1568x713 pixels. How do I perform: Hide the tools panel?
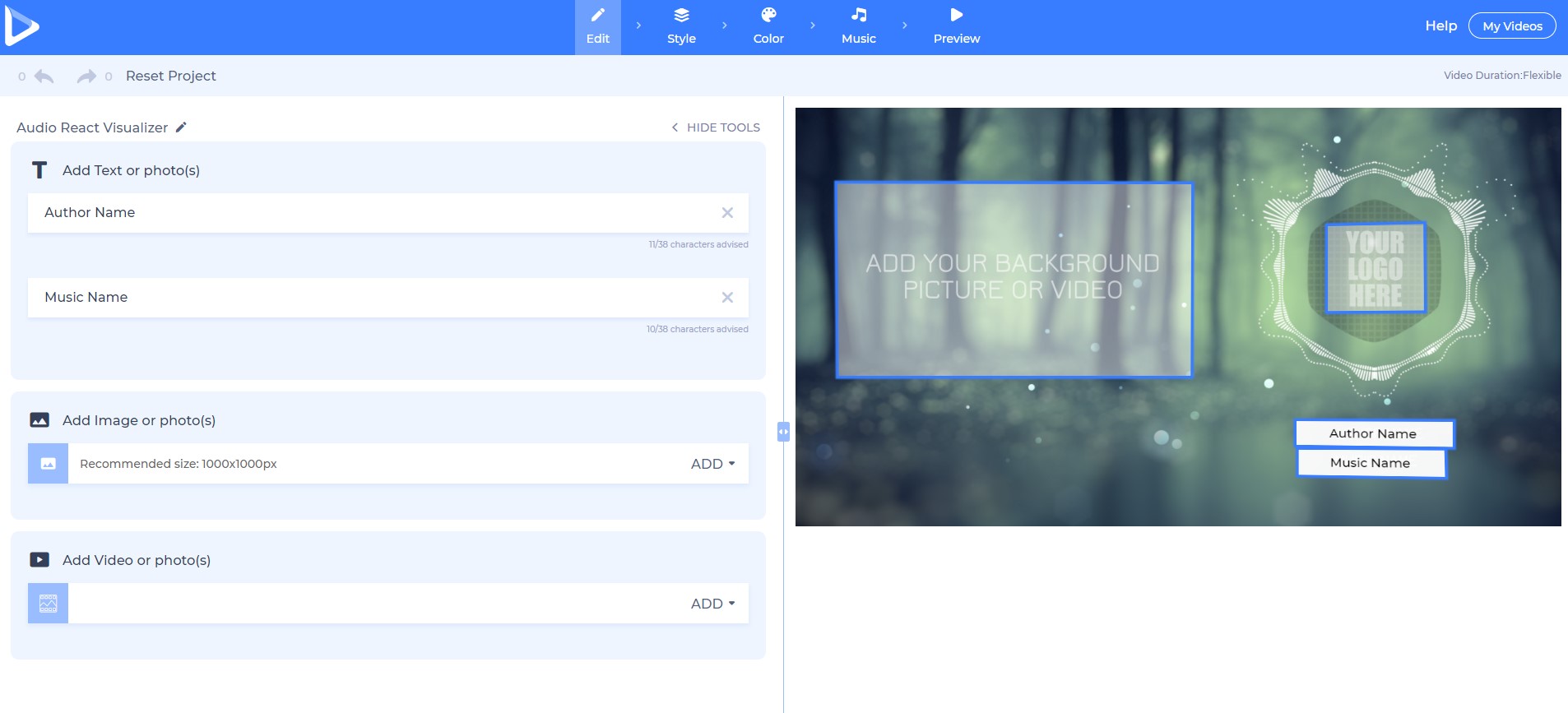715,127
